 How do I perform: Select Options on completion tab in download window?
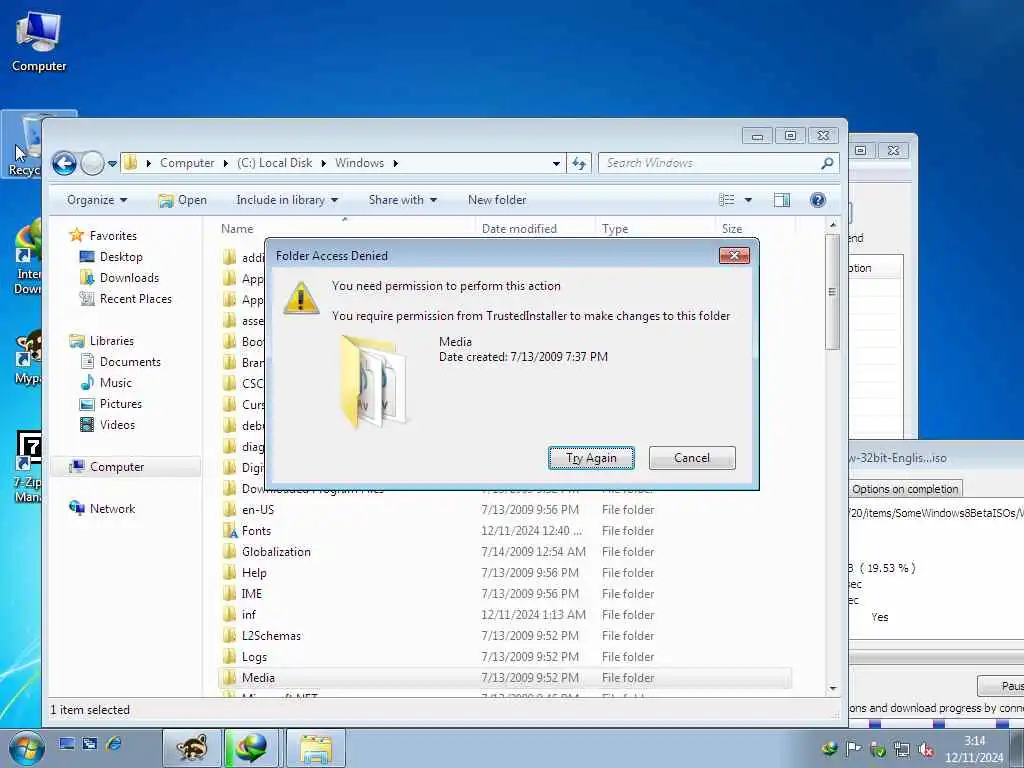pyautogui.click(x=905, y=489)
